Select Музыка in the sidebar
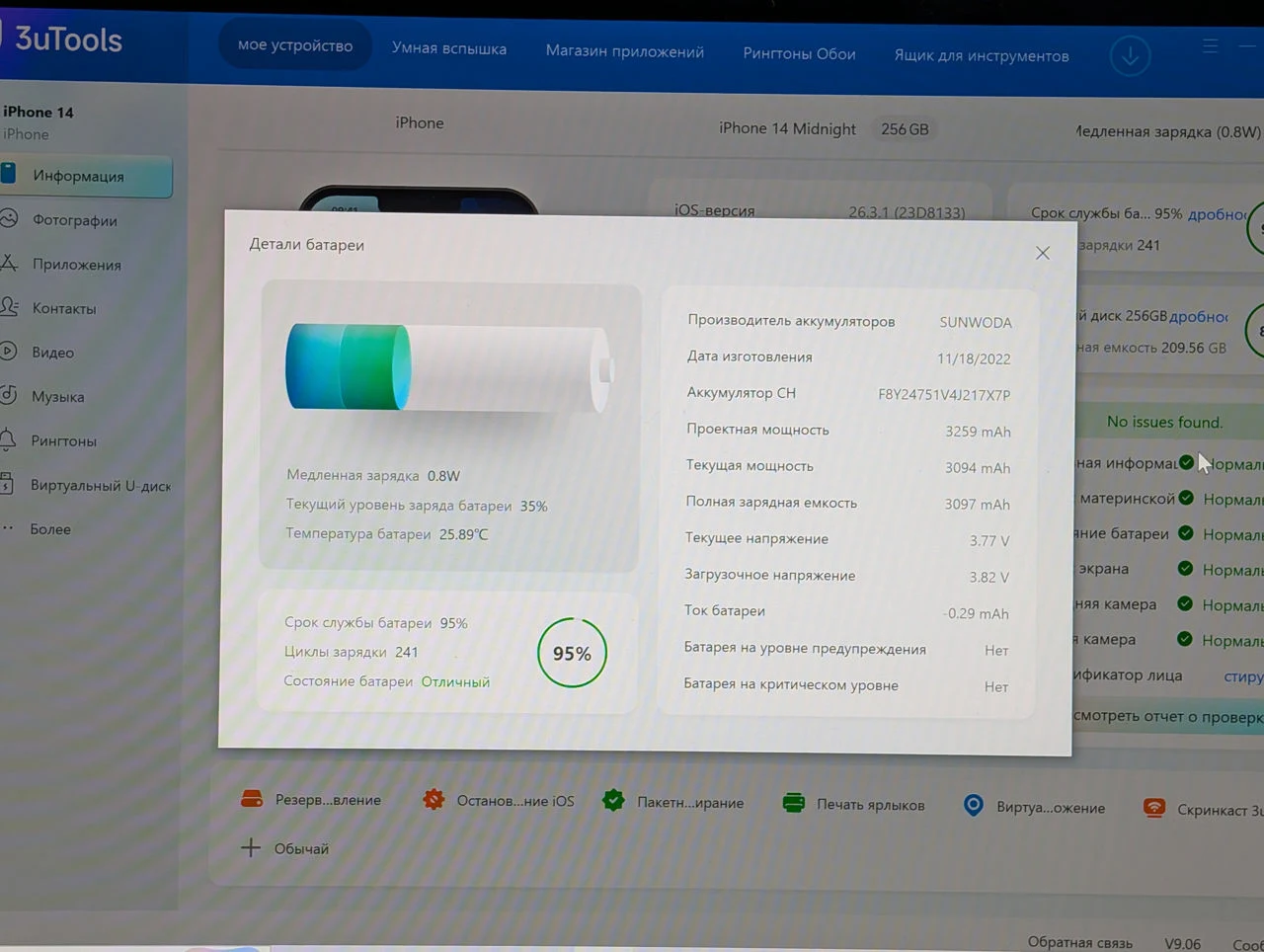The image size is (1264, 952). [x=57, y=397]
